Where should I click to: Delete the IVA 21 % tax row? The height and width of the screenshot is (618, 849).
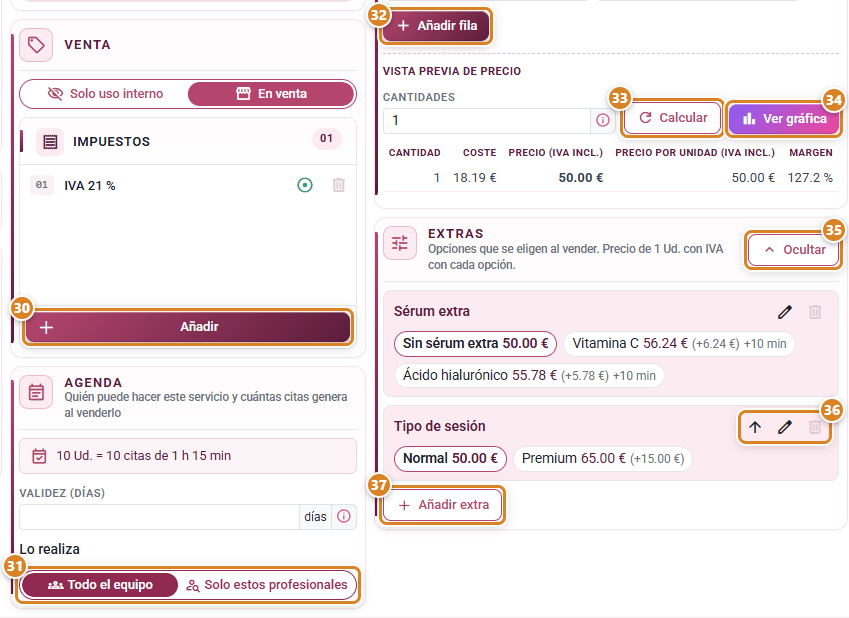[x=338, y=185]
